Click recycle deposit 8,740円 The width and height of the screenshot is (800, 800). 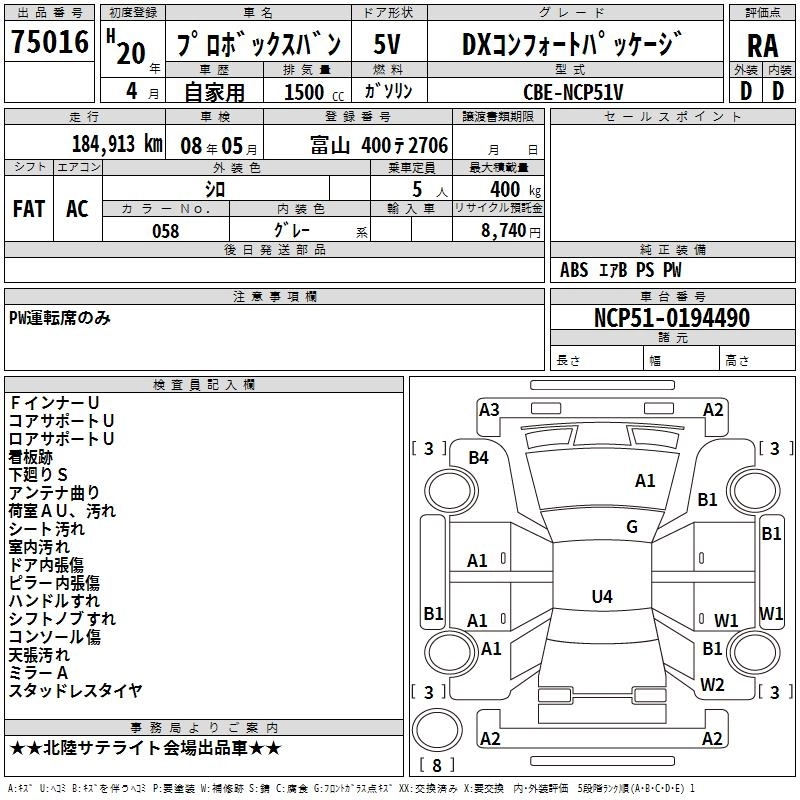coord(511,230)
